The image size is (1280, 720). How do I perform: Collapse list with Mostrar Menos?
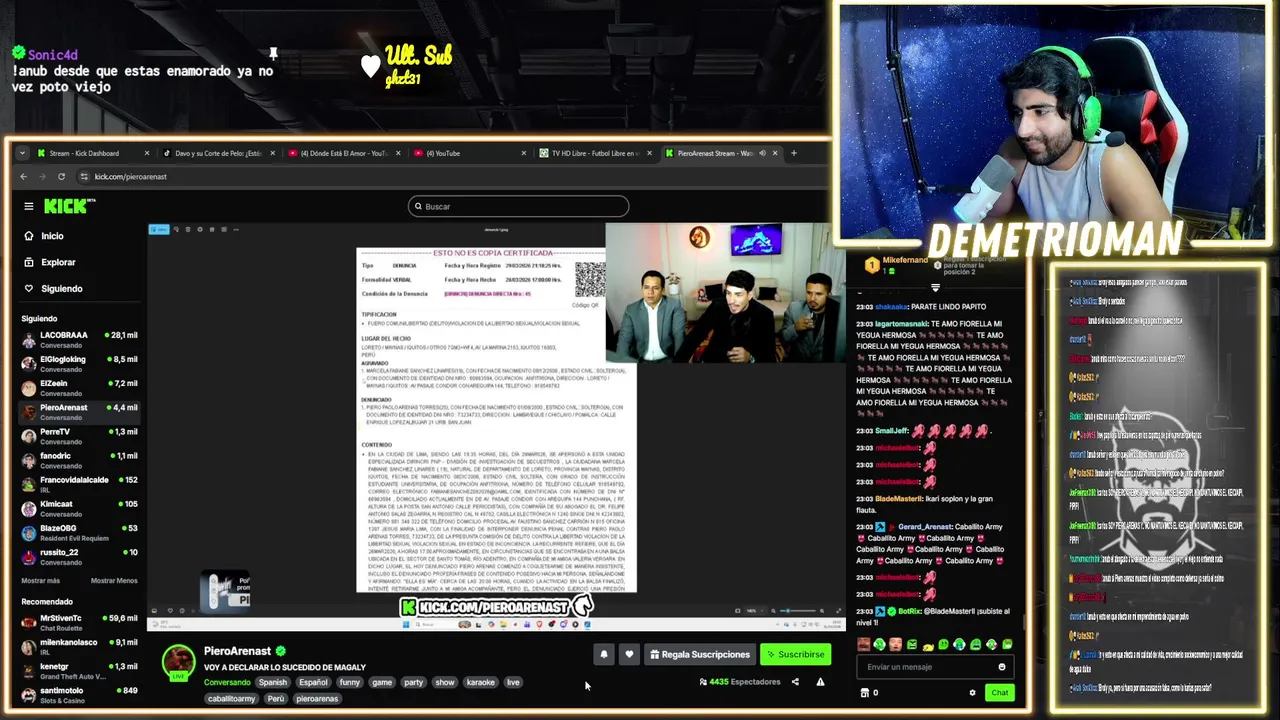[x=114, y=580]
